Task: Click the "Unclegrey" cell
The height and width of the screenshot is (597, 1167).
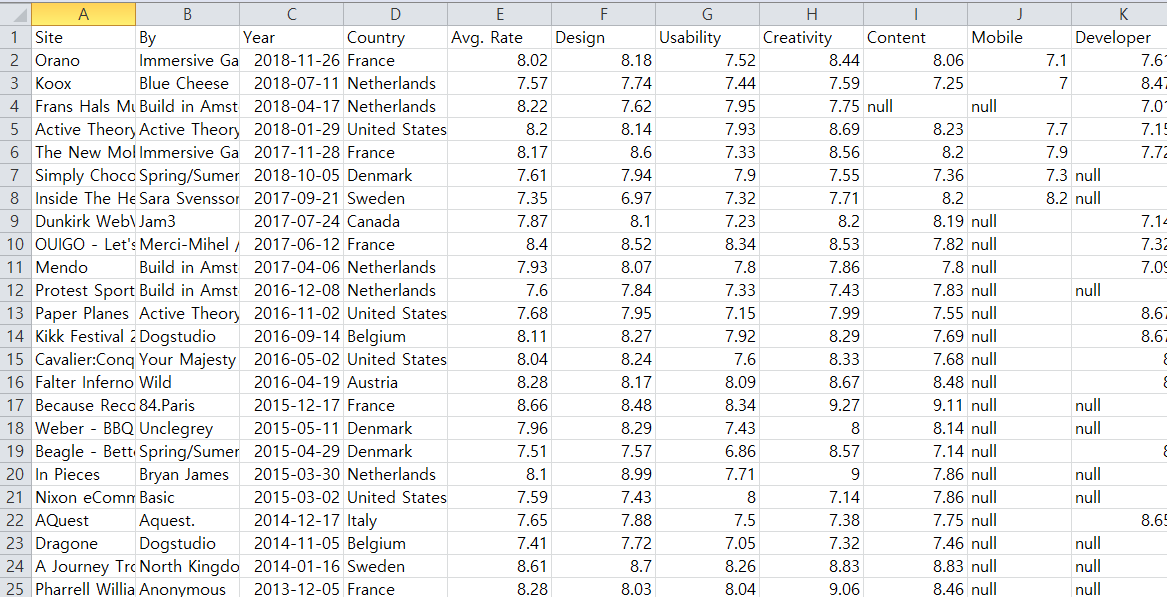Action: click(188, 428)
